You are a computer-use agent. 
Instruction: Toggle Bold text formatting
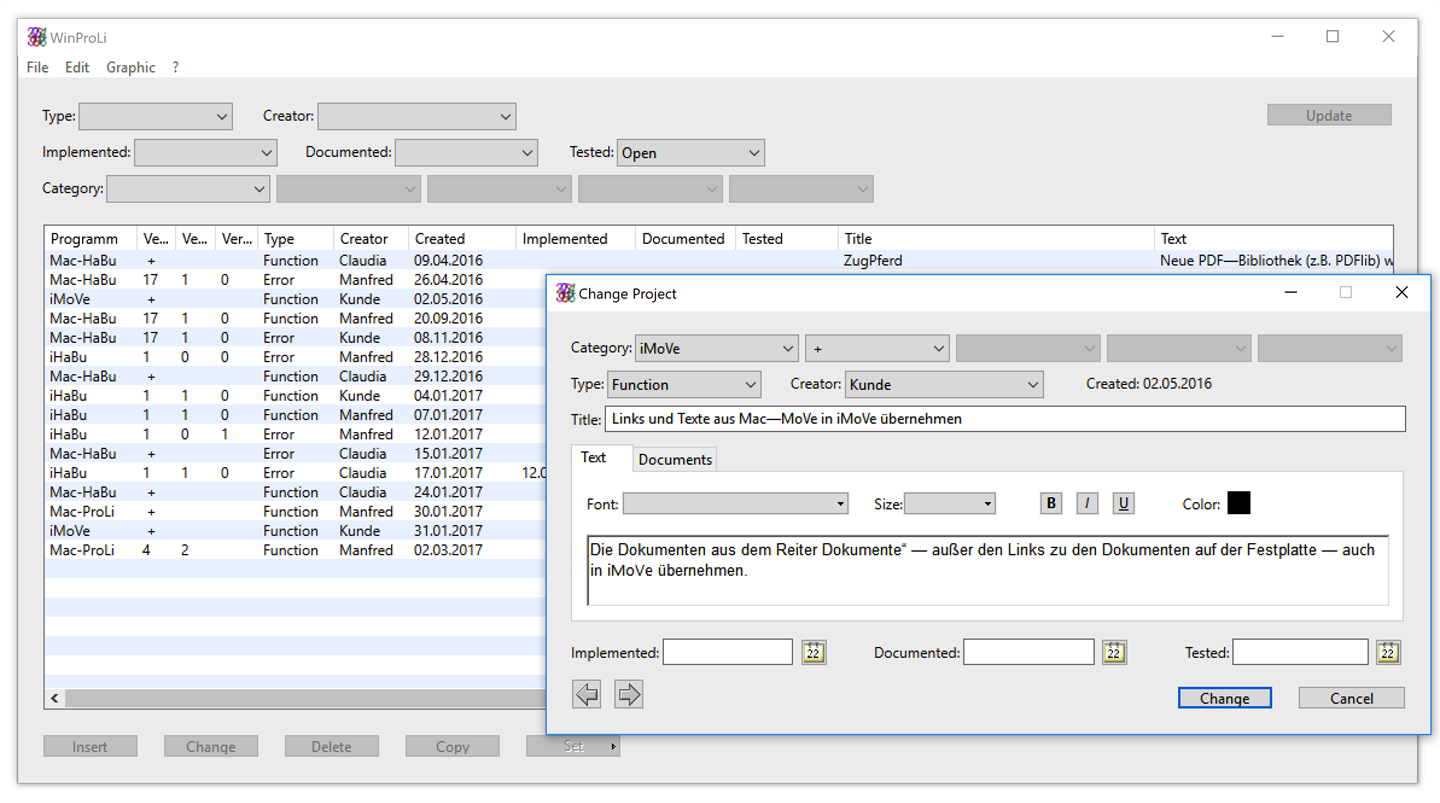coord(1051,503)
